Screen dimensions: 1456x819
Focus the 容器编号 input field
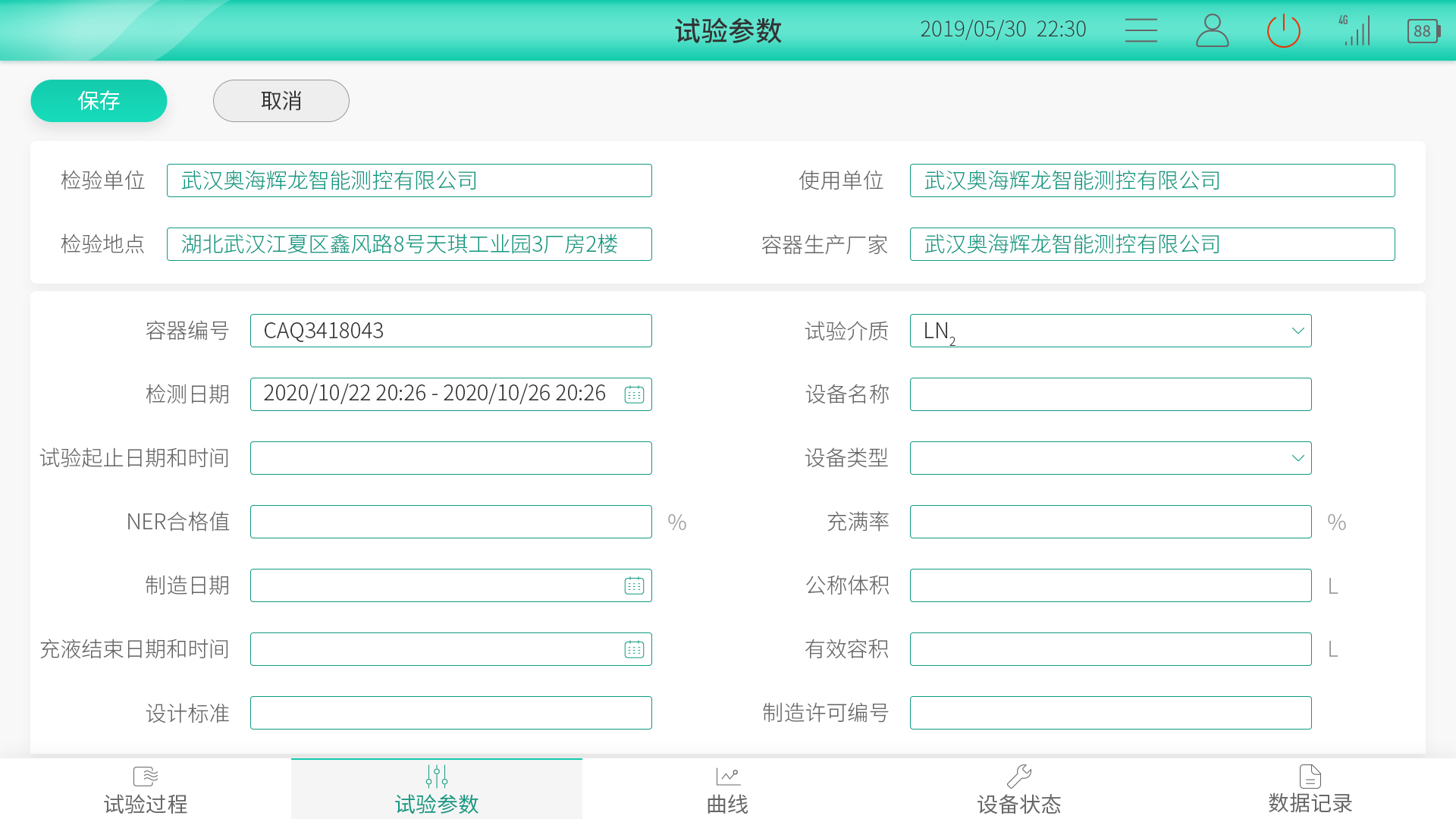point(450,331)
